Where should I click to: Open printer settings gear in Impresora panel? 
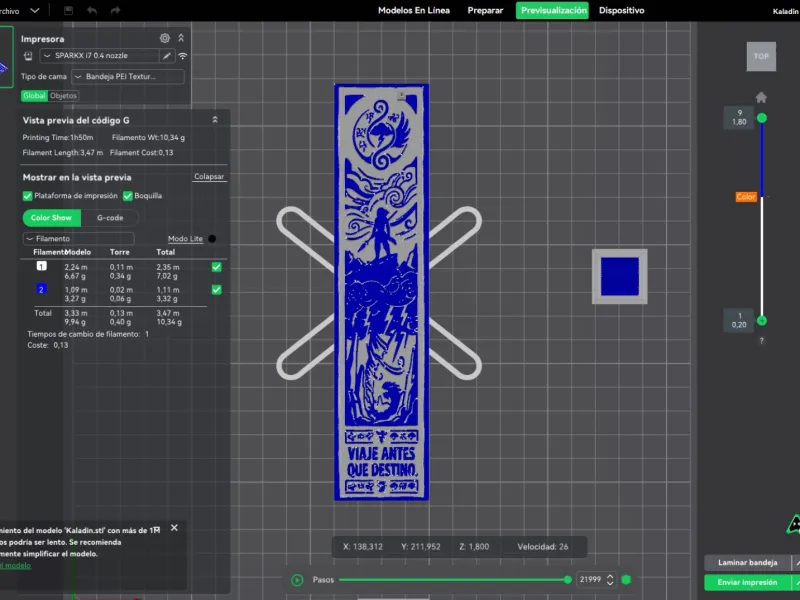pos(165,38)
